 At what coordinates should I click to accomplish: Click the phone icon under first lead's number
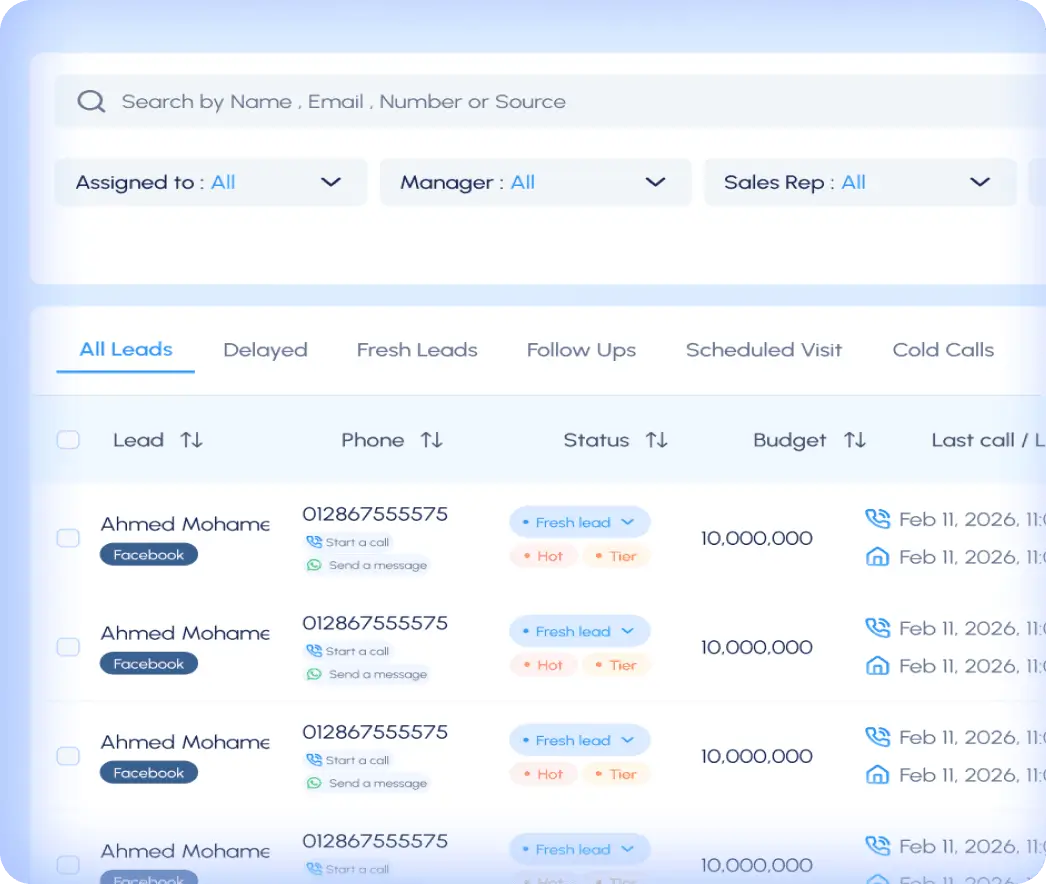315,541
